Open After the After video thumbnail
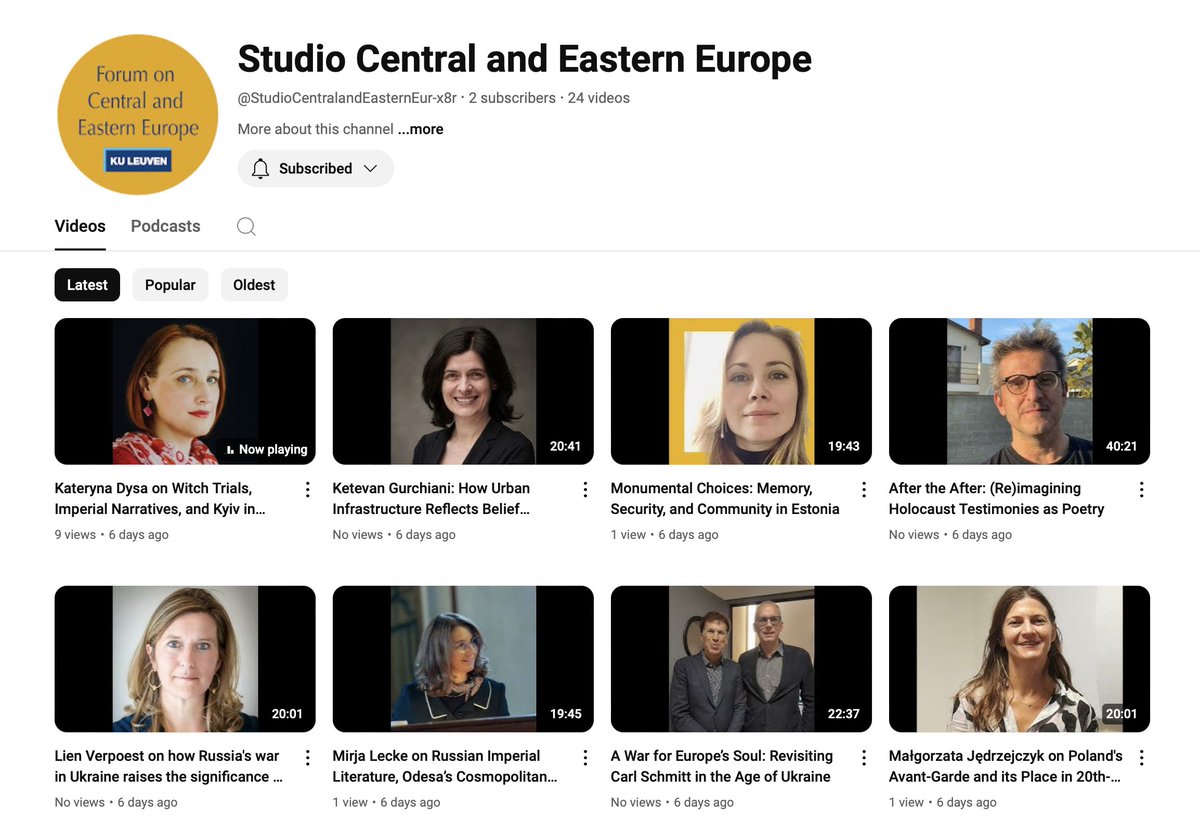 pos(1019,391)
